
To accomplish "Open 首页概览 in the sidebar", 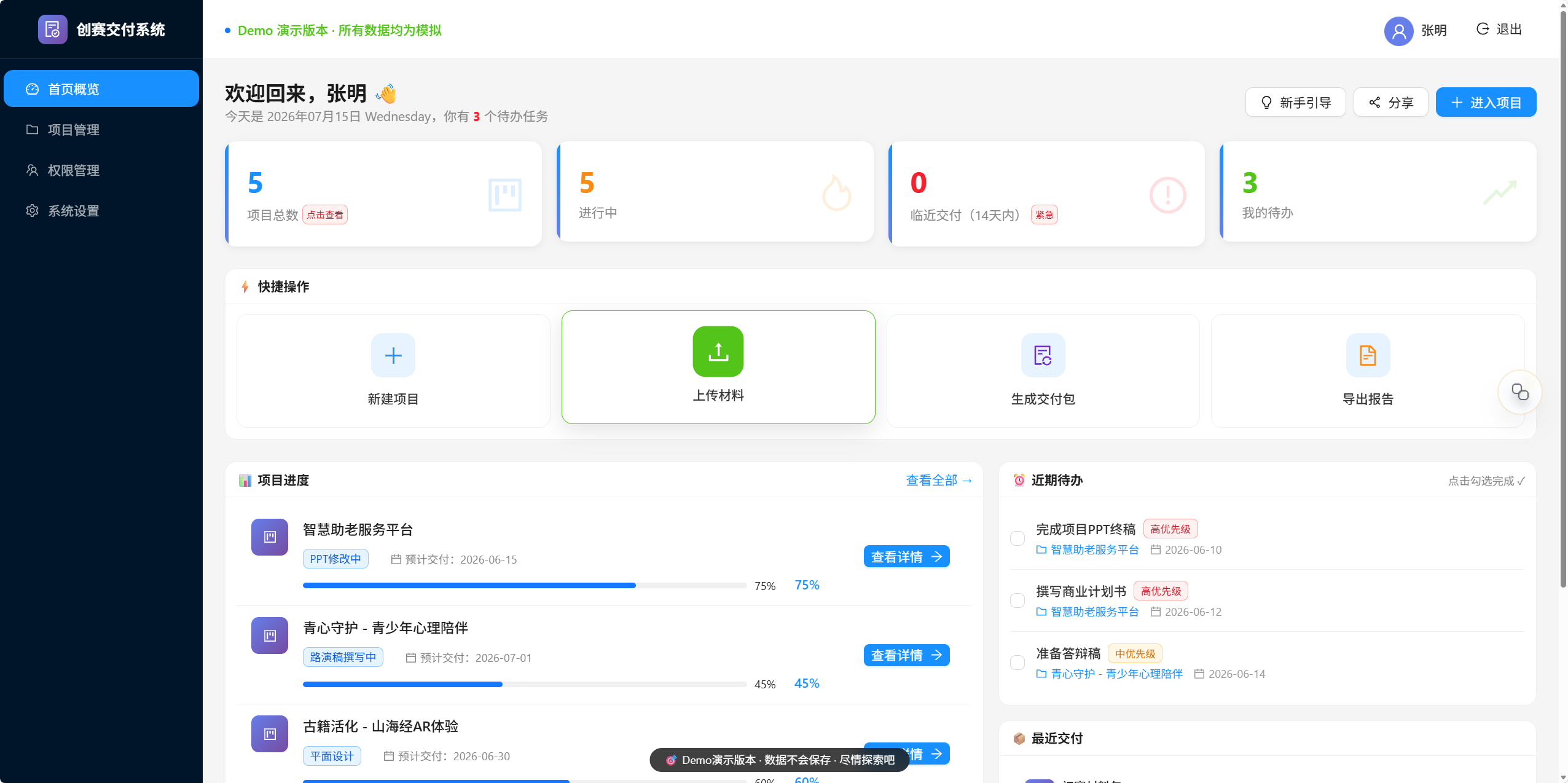I will coord(101,89).
